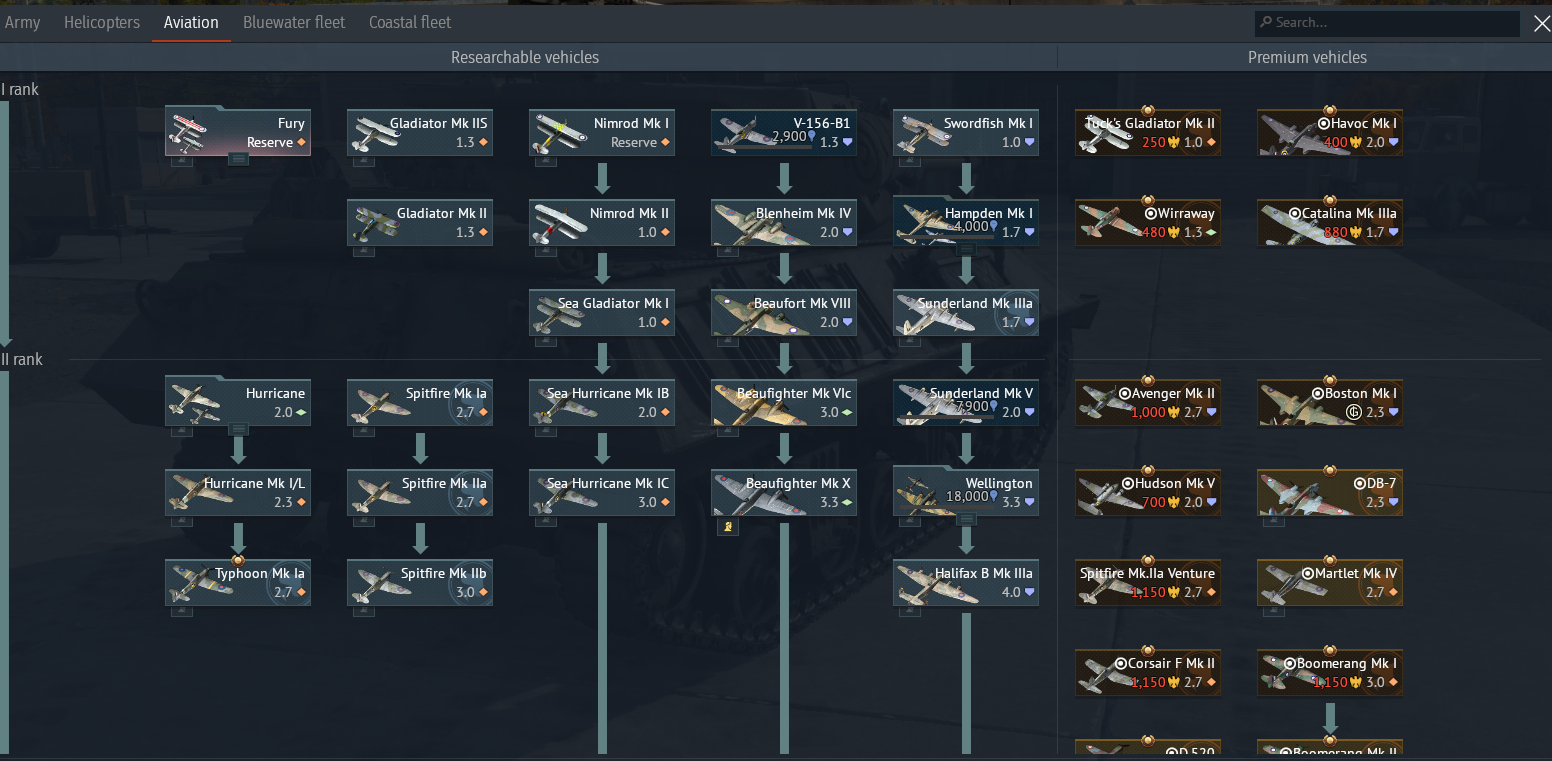Select the Typhoon Mk Ia fighter card
The height and width of the screenshot is (761, 1552).
click(238, 583)
